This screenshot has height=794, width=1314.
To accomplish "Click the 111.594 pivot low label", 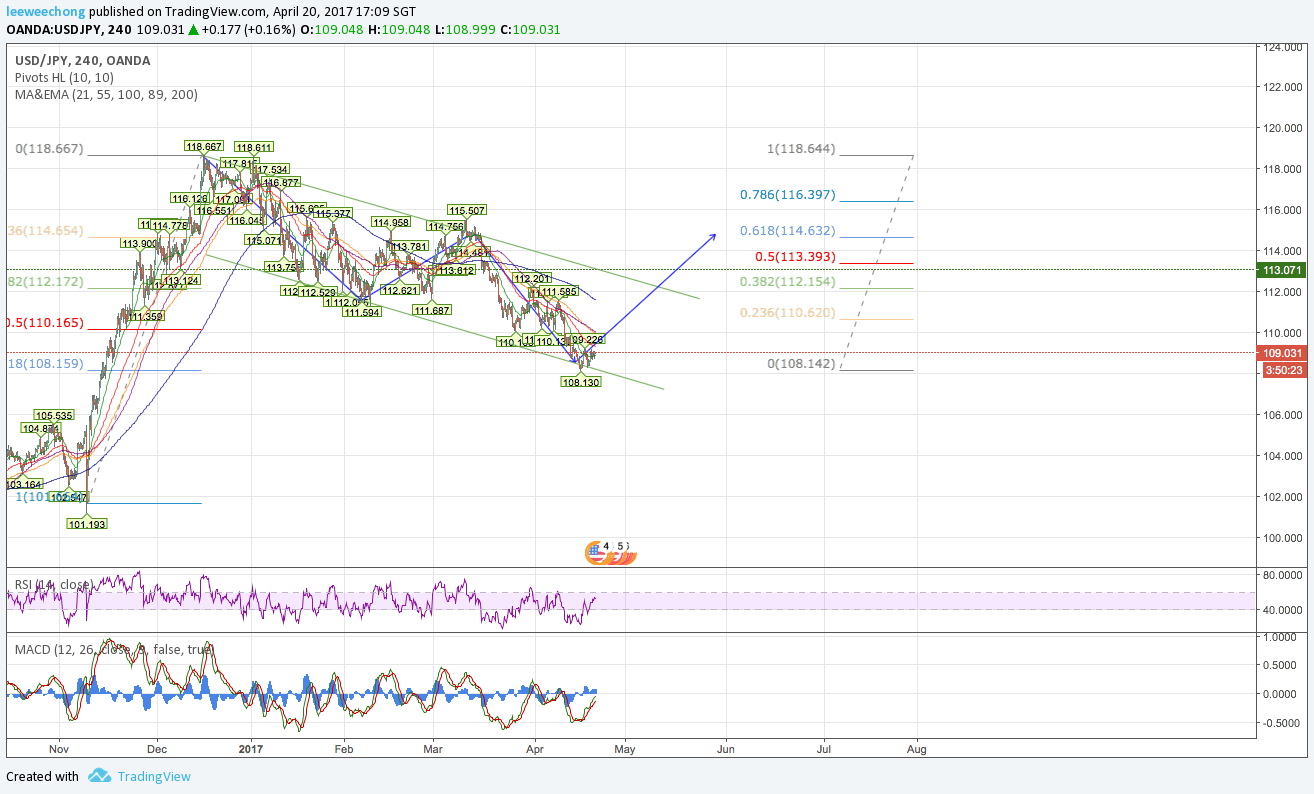I will point(362,312).
